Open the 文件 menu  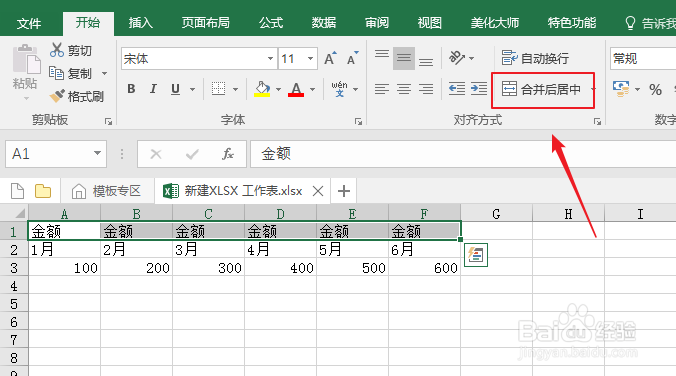tap(29, 23)
